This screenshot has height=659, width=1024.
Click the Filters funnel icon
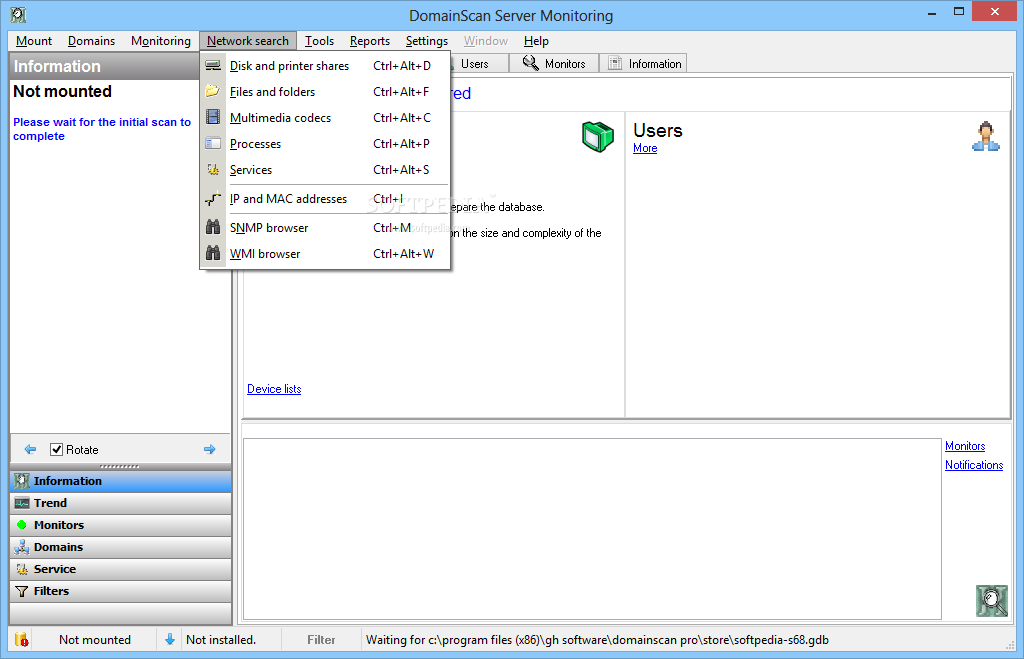22,591
